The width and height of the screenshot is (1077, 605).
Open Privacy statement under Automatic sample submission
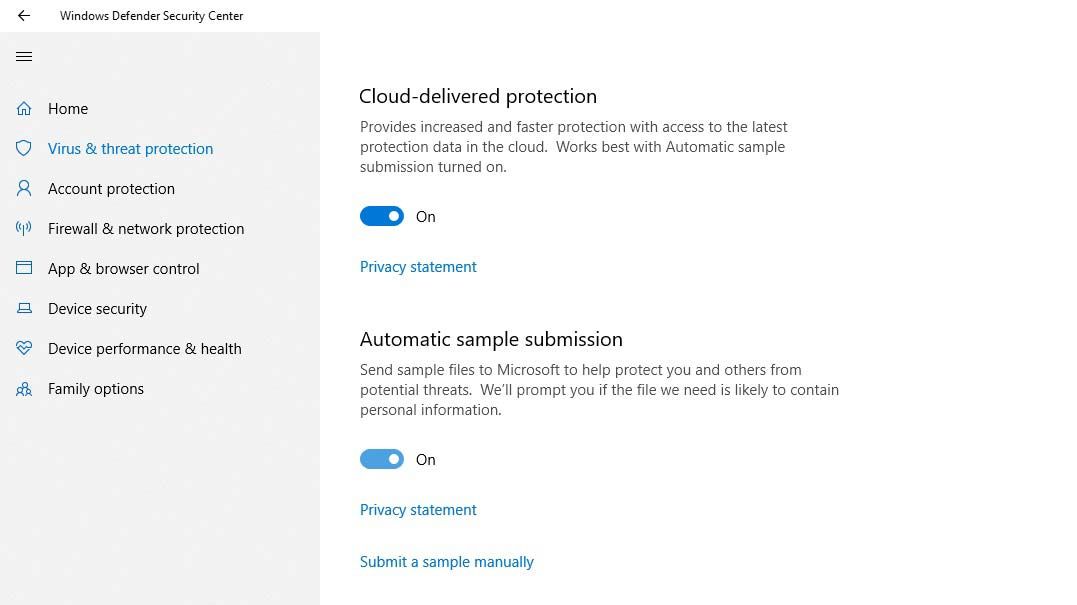[x=418, y=509]
